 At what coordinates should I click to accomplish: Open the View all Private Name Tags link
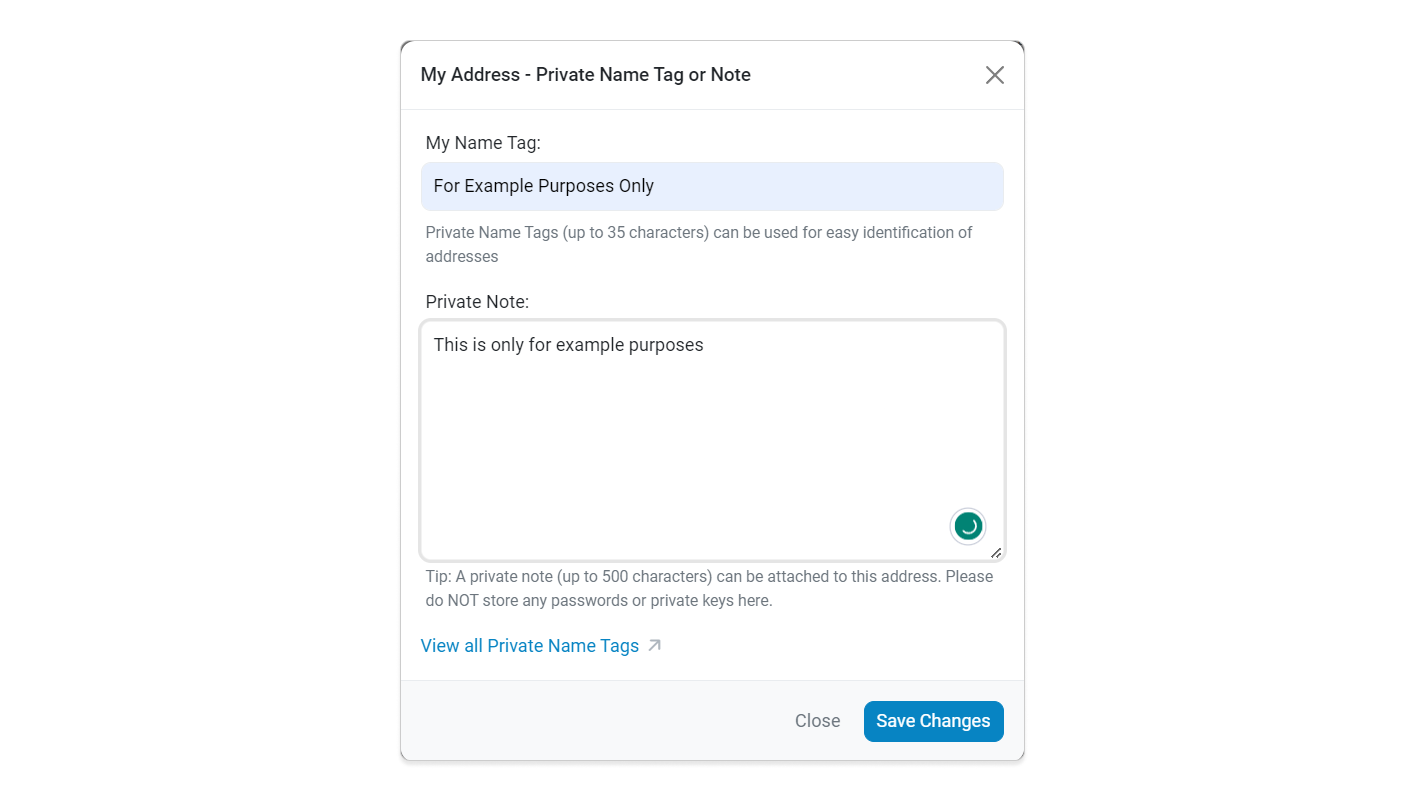pos(529,646)
